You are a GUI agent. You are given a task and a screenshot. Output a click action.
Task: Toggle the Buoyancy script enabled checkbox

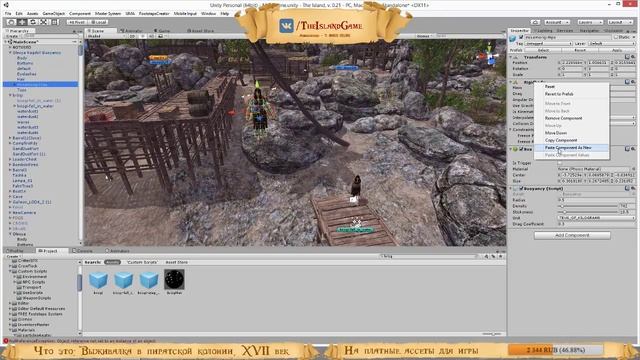521,189
